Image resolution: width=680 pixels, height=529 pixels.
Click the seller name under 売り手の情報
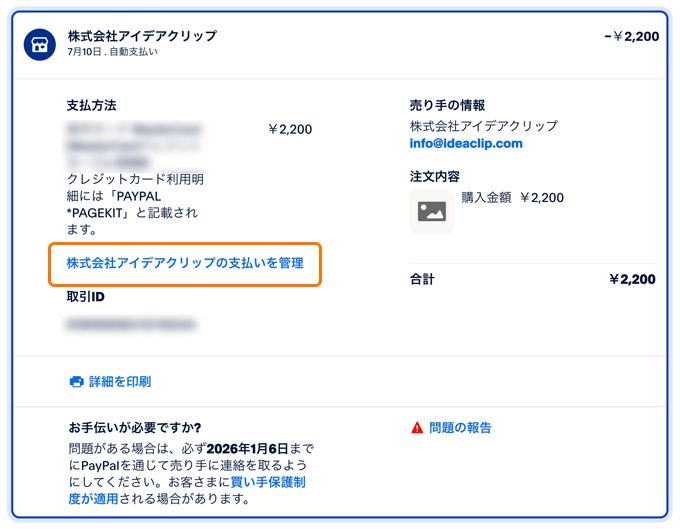pos(484,126)
